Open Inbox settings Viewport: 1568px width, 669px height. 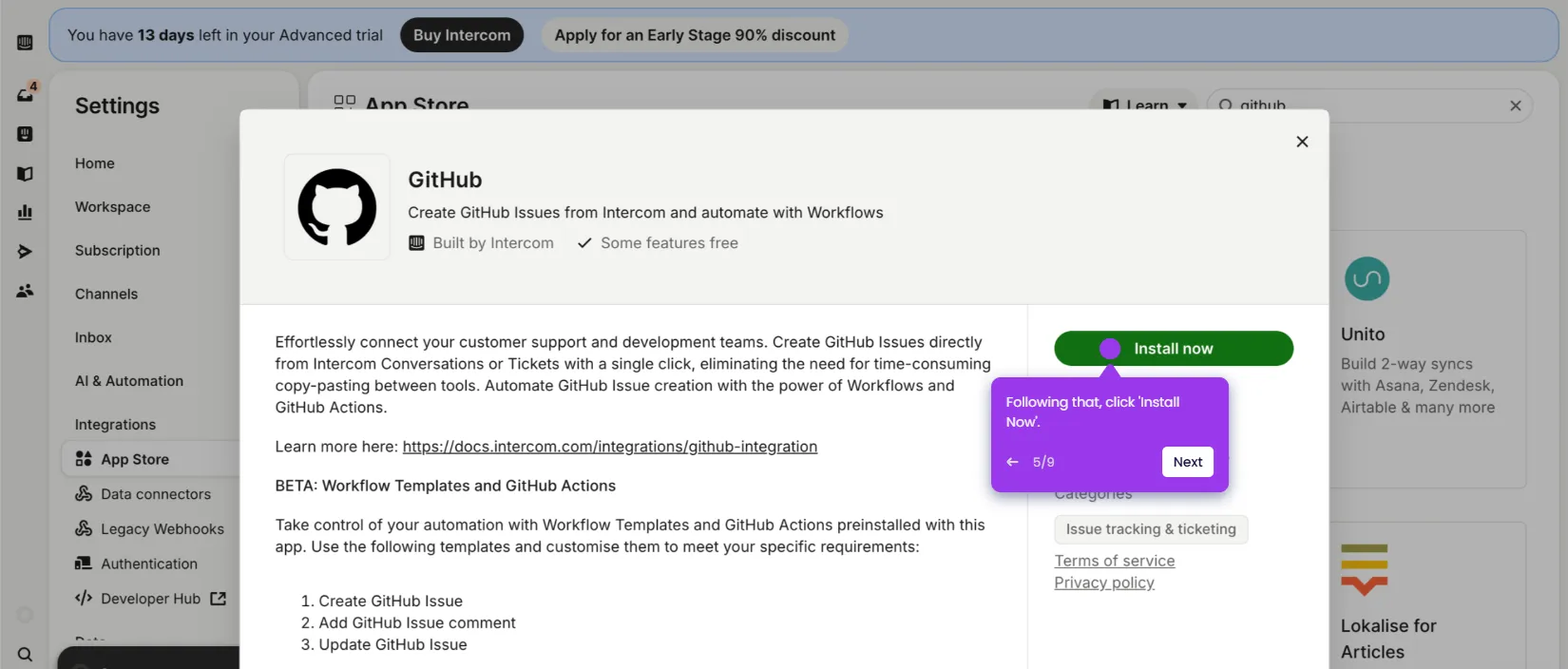pos(93,337)
